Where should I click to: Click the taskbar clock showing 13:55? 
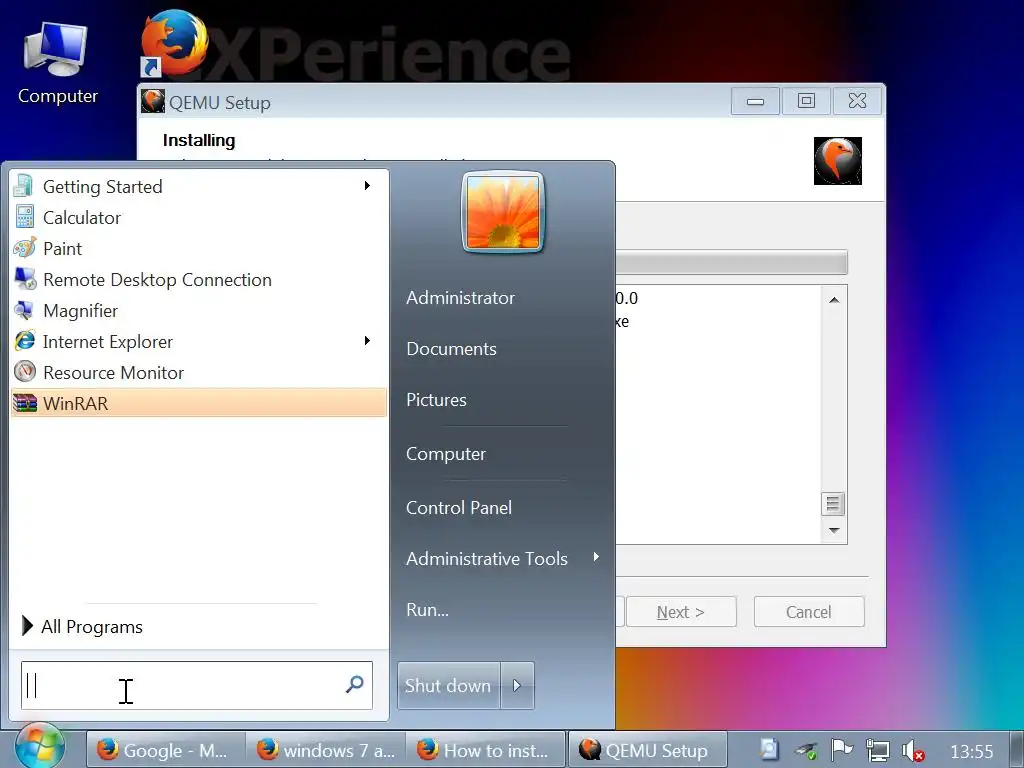click(971, 751)
